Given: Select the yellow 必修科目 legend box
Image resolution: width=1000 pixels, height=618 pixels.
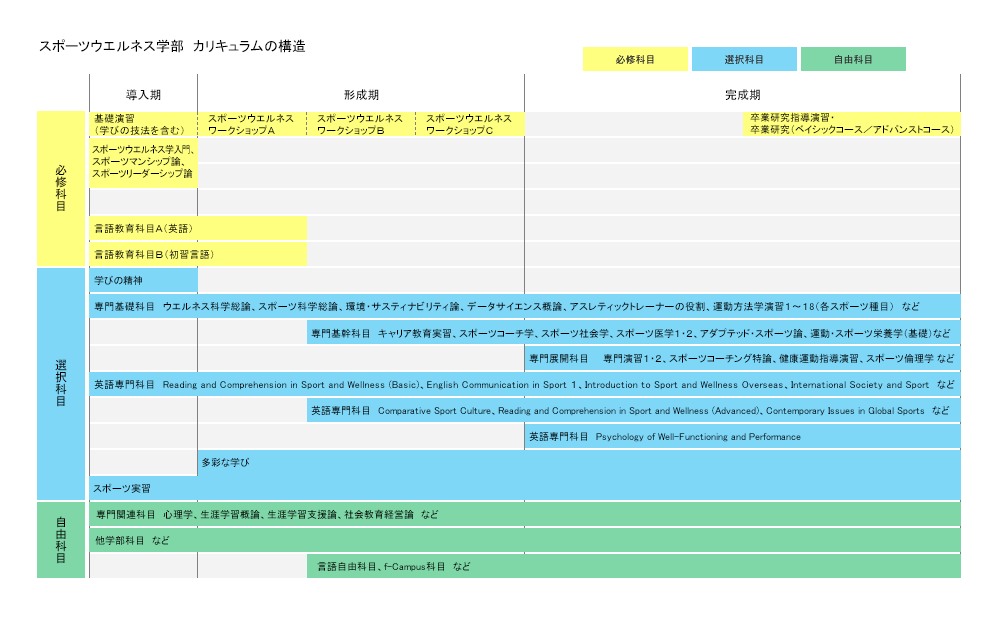Looking at the screenshot, I should pyautogui.click(x=635, y=59).
